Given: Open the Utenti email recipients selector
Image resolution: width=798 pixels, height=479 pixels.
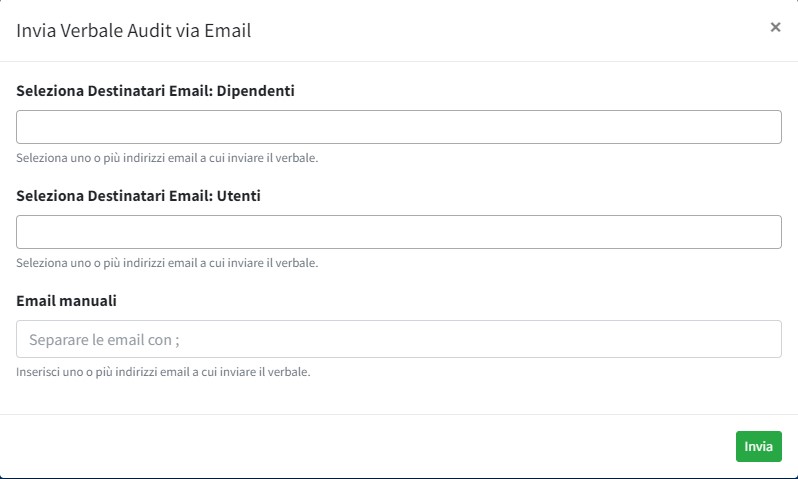Looking at the screenshot, I should (398, 232).
